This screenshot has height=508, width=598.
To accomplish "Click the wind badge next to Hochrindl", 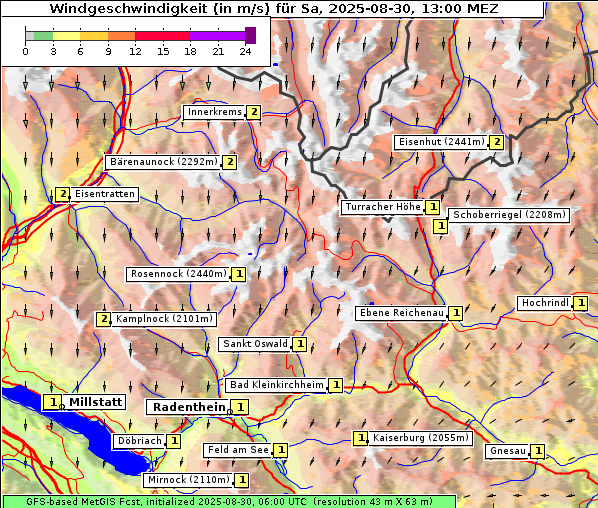I will point(580,303).
